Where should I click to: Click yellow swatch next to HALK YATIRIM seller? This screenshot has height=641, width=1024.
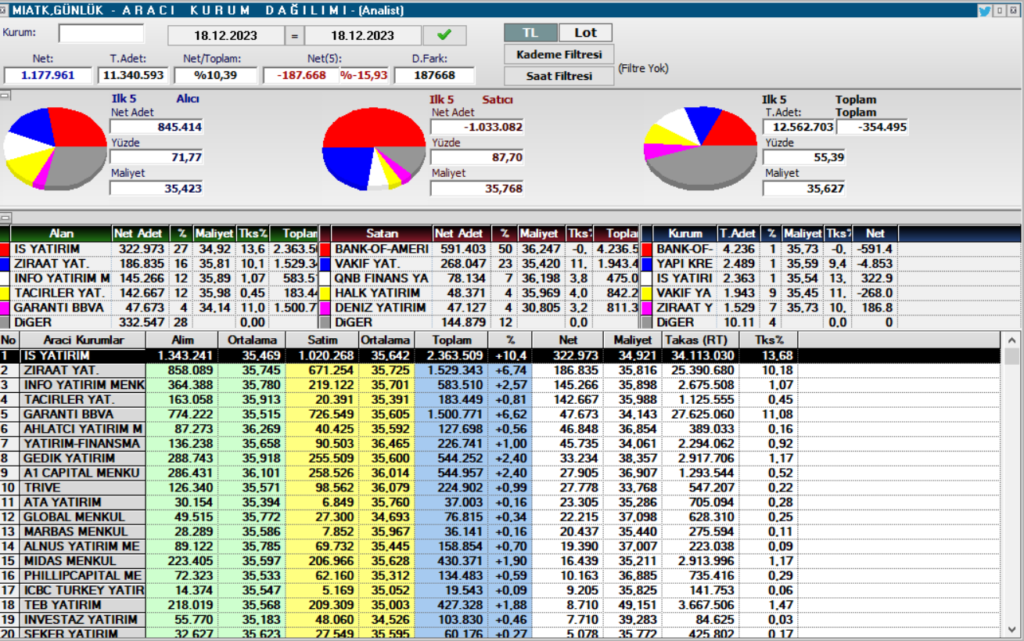click(x=325, y=293)
